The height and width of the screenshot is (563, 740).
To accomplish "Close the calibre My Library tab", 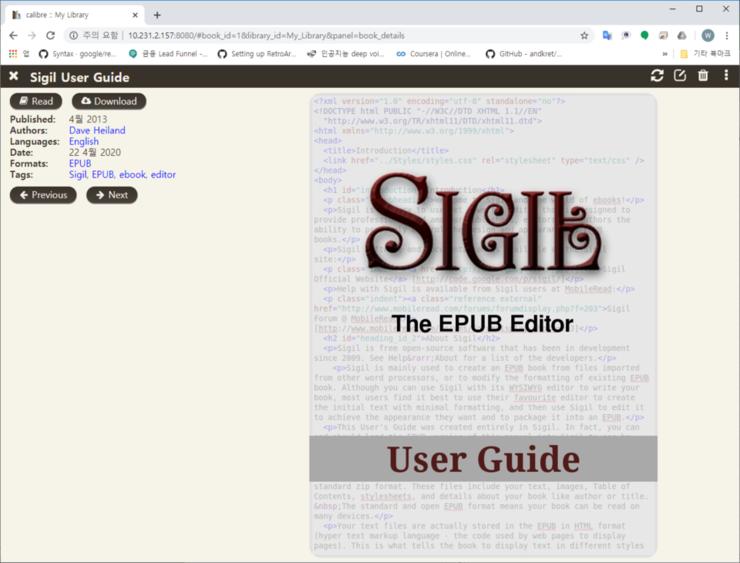I will 135,15.
